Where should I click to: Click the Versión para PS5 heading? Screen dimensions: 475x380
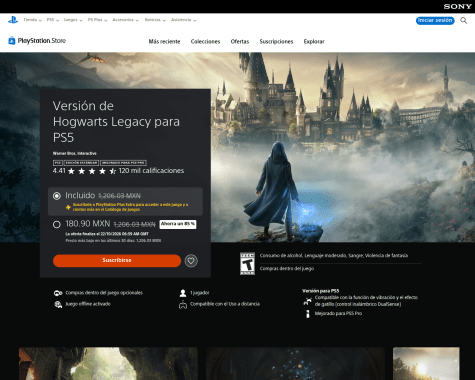[x=320, y=291]
